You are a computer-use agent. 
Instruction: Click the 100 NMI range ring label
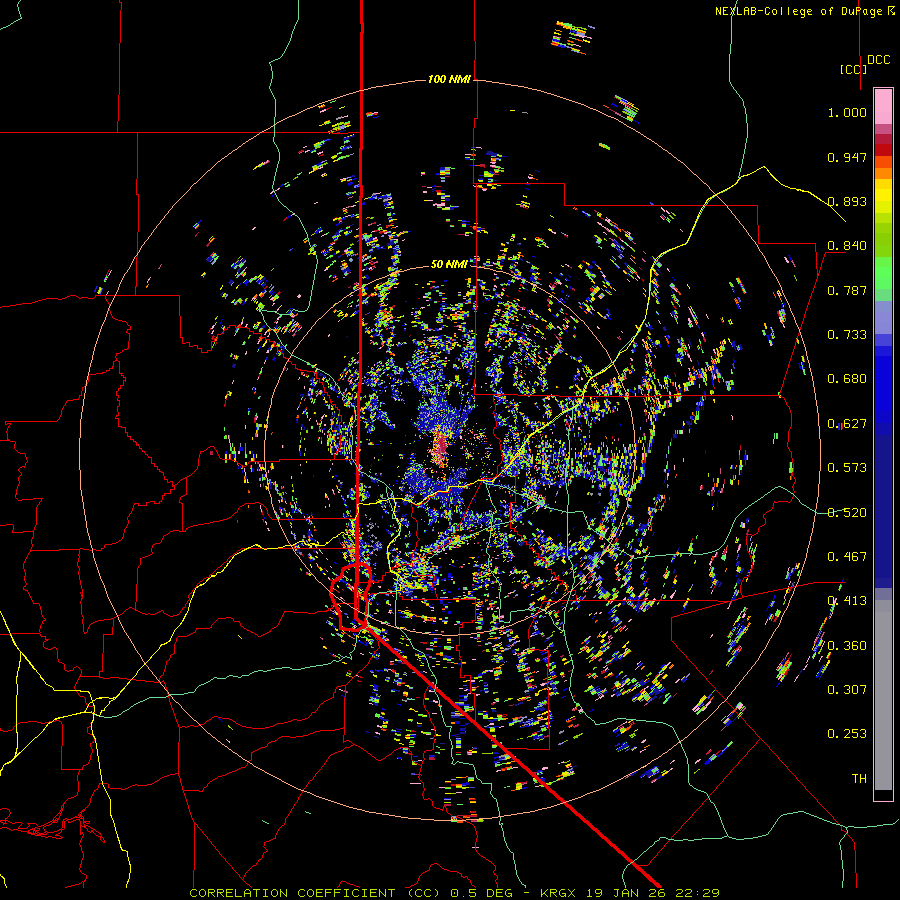pyautogui.click(x=449, y=79)
